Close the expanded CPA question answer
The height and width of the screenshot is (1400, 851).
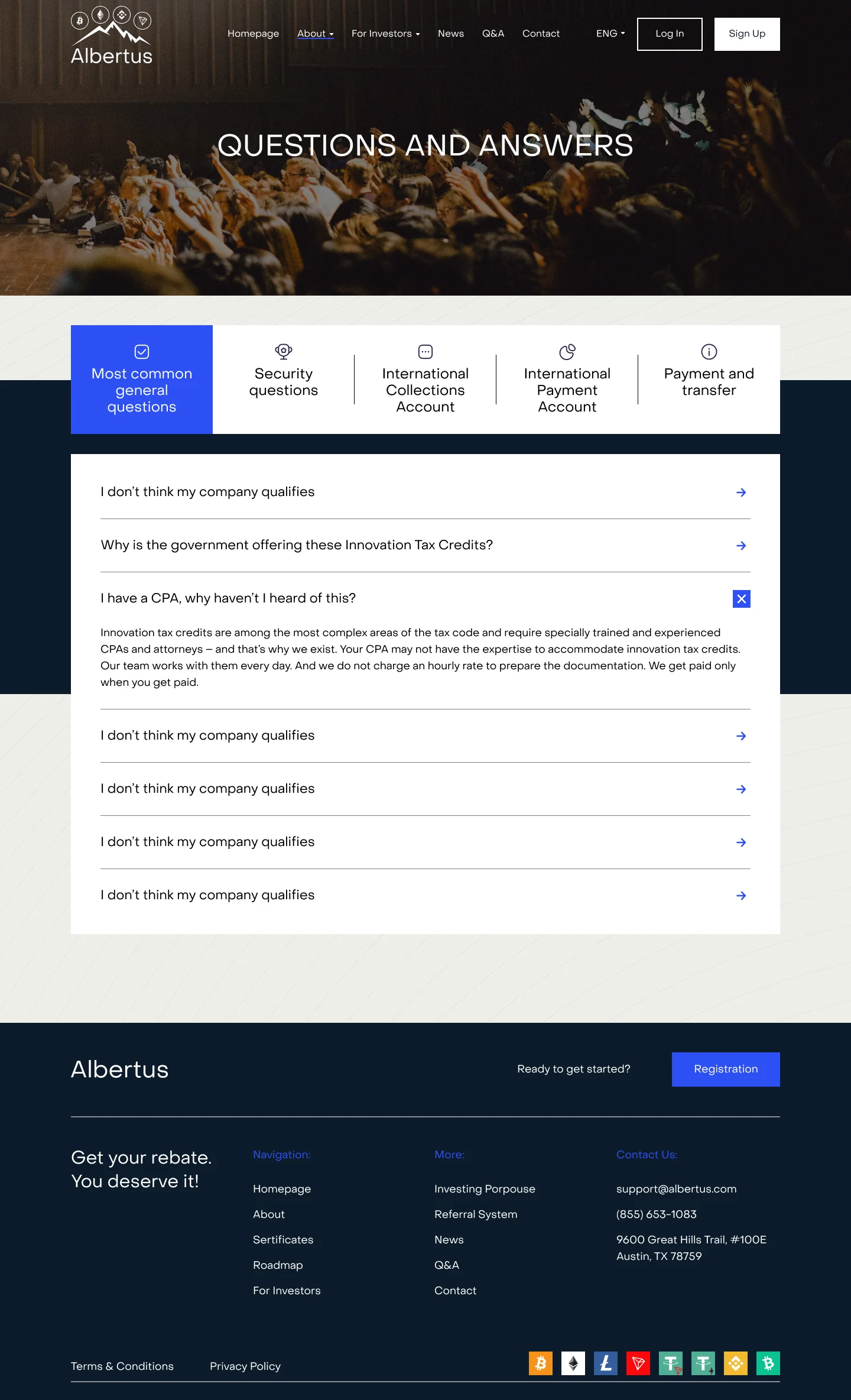point(741,599)
